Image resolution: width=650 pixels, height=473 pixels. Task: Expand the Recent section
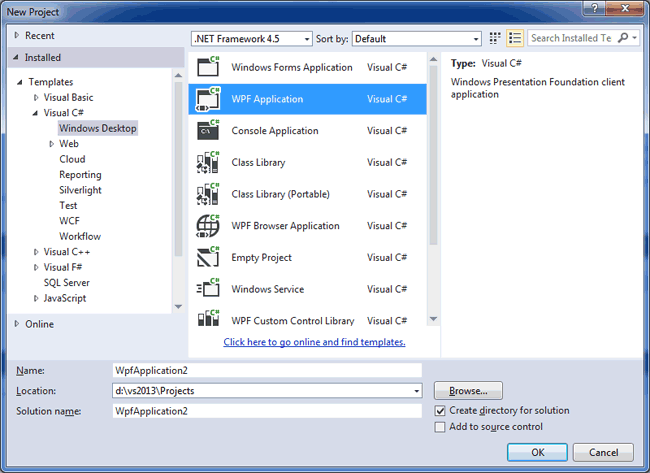(17, 35)
